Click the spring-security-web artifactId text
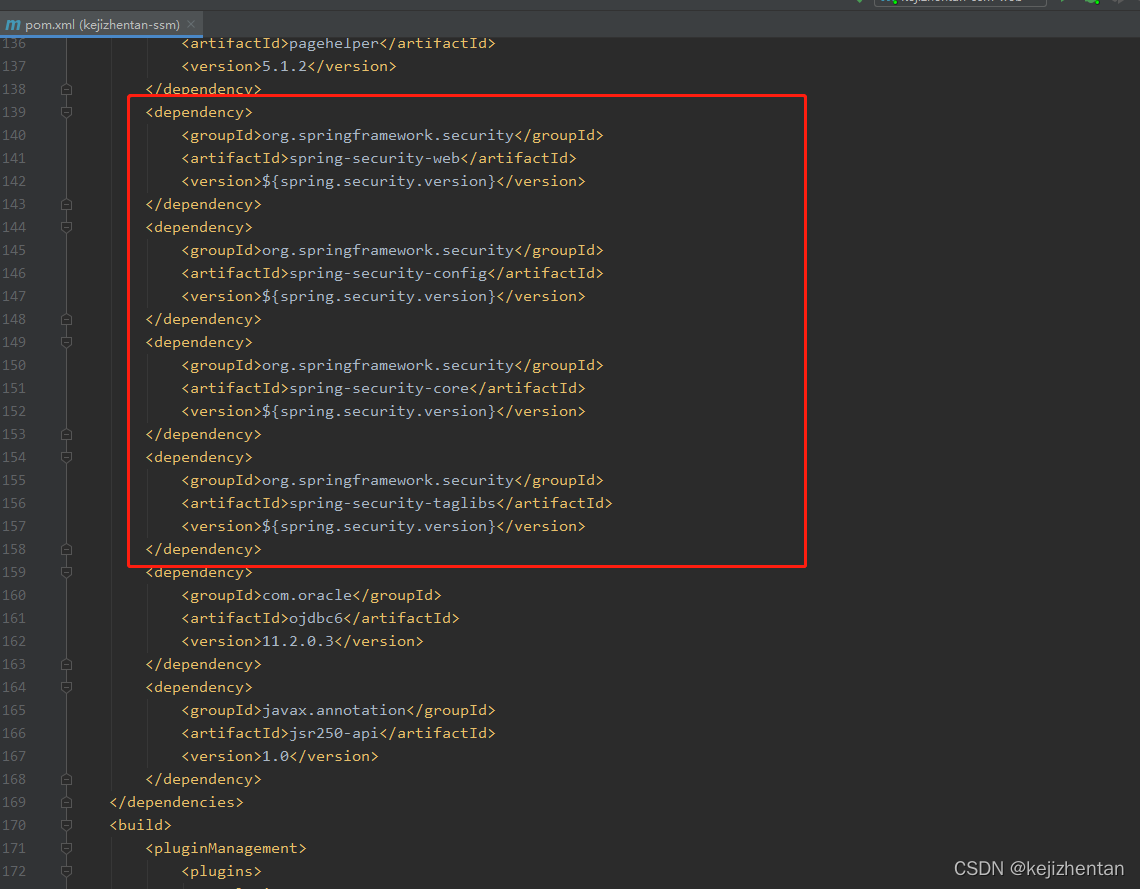1140x889 pixels. tap(374, 158)
